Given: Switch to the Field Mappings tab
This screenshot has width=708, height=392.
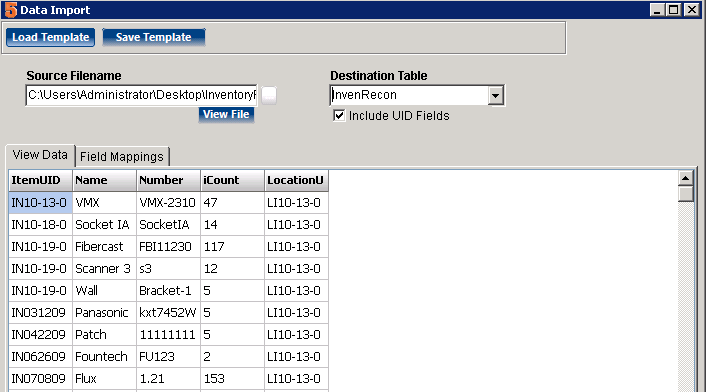Looking at the screenshot, I should (122, 157).
